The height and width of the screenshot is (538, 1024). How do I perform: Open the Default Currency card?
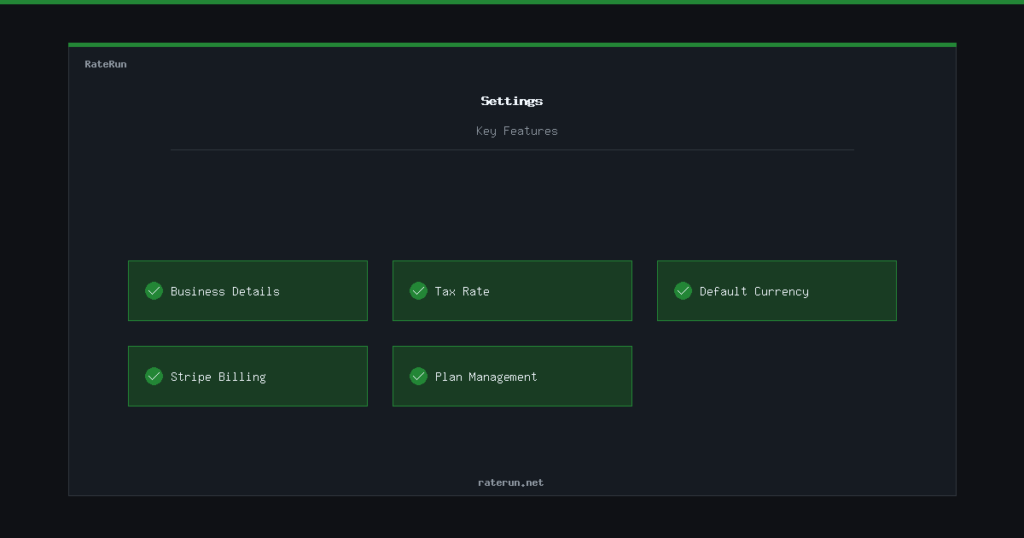tap(777, 291)
